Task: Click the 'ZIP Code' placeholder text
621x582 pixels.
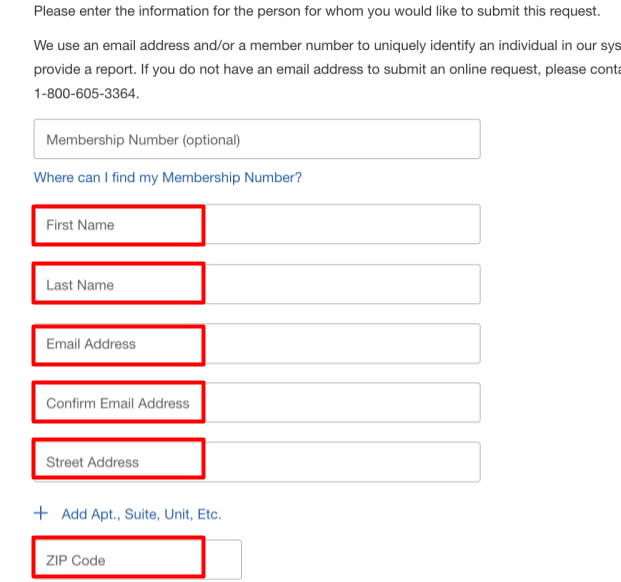Action: [x=75, y=560]
